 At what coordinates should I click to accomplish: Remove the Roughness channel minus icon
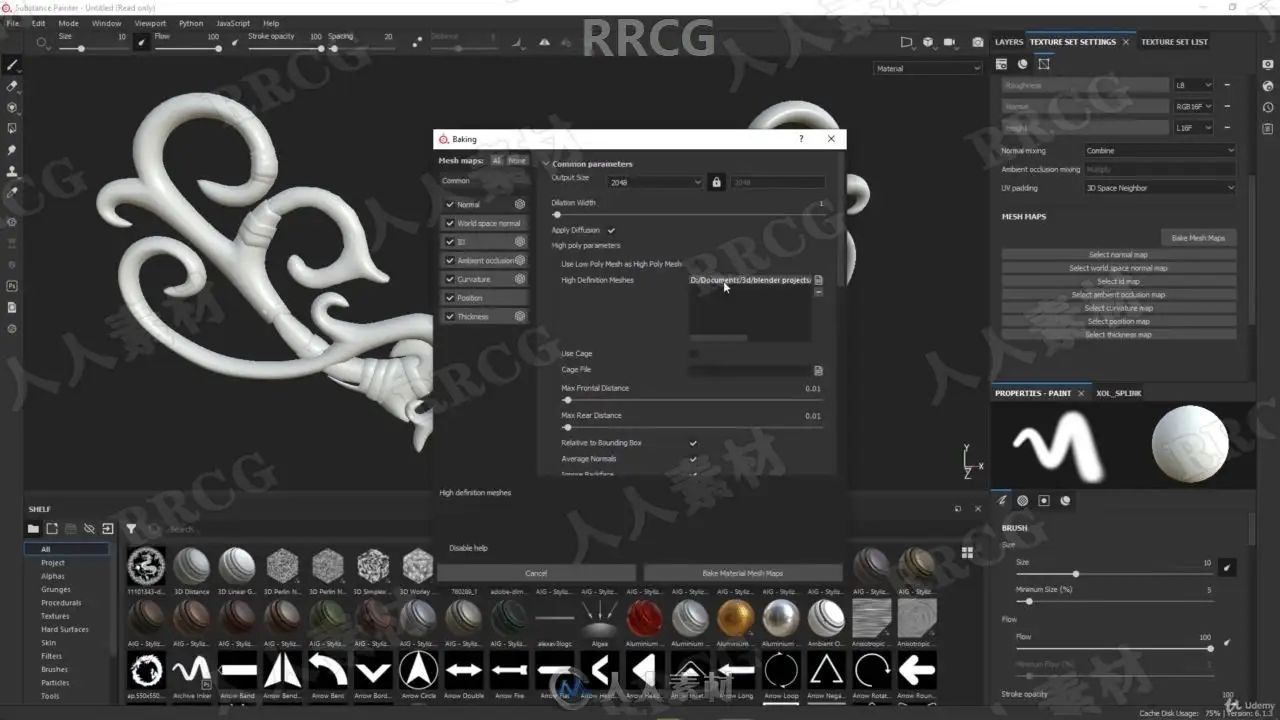coord(1227,85)
